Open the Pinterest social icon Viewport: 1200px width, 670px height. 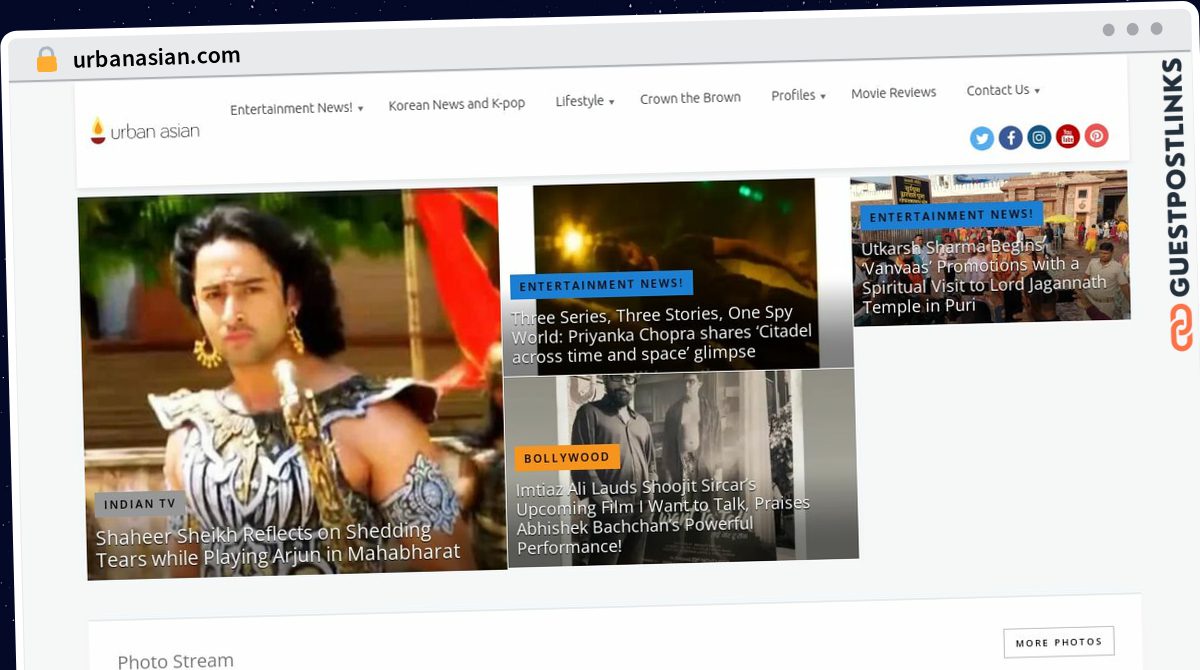pyautogui.click(x=1097, y=135)
